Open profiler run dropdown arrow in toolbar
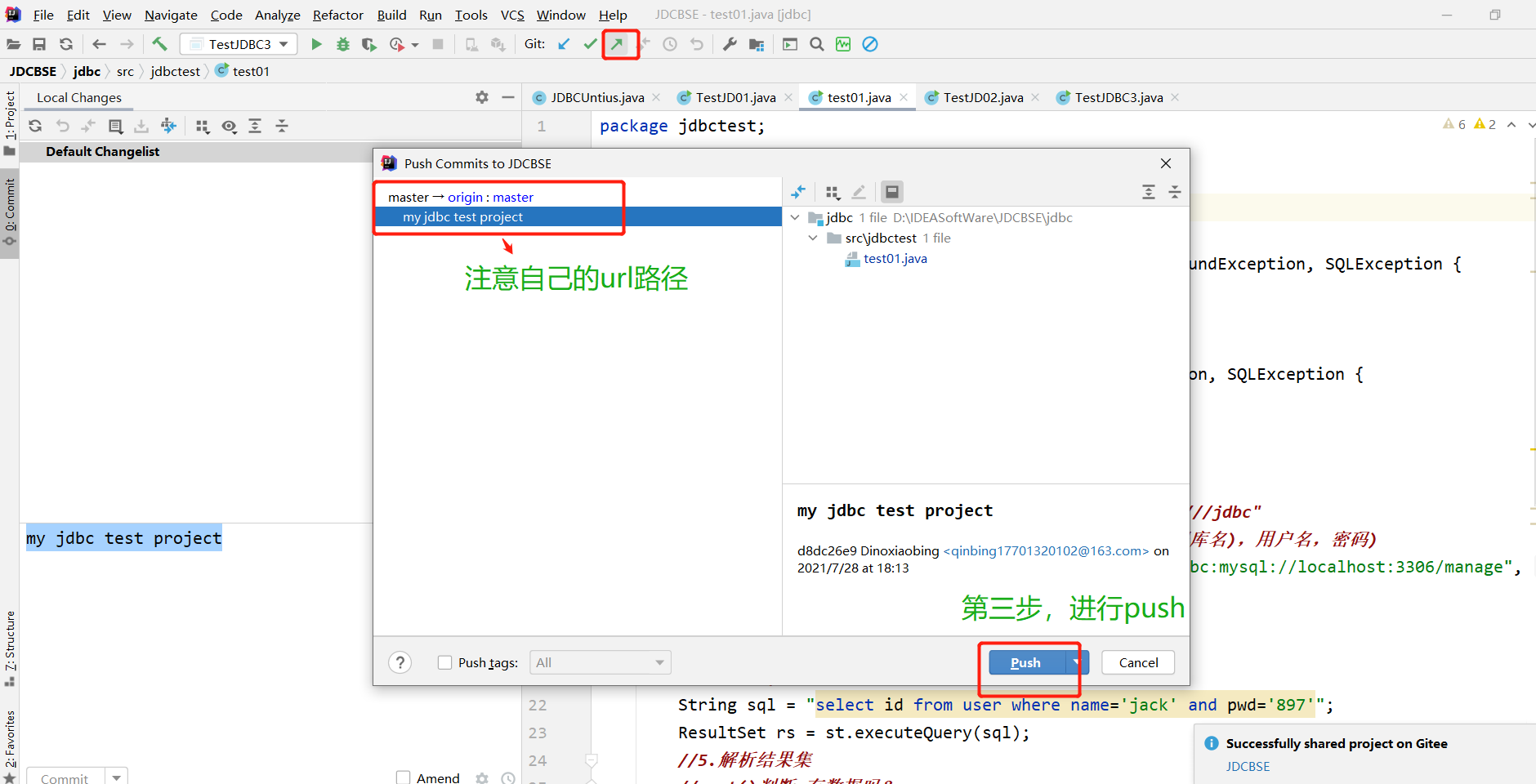 point(415,45)
